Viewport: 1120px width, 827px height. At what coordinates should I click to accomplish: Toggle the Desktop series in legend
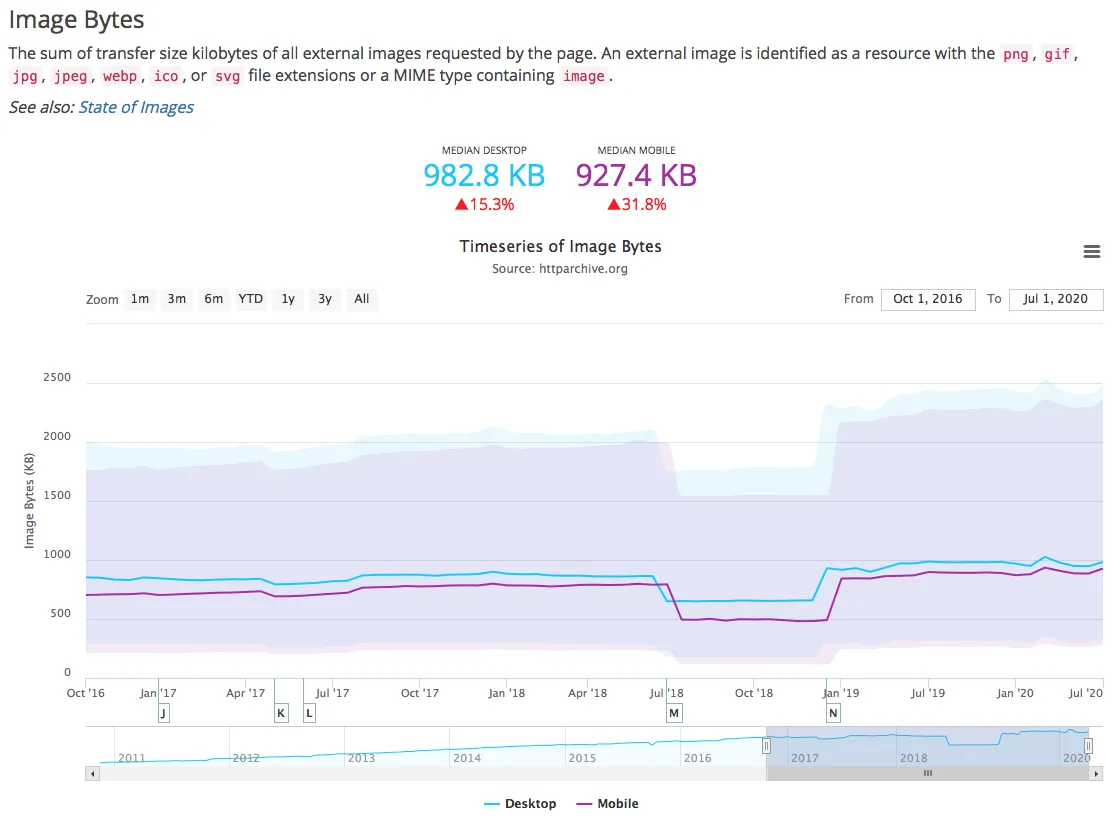coord(520,803)
